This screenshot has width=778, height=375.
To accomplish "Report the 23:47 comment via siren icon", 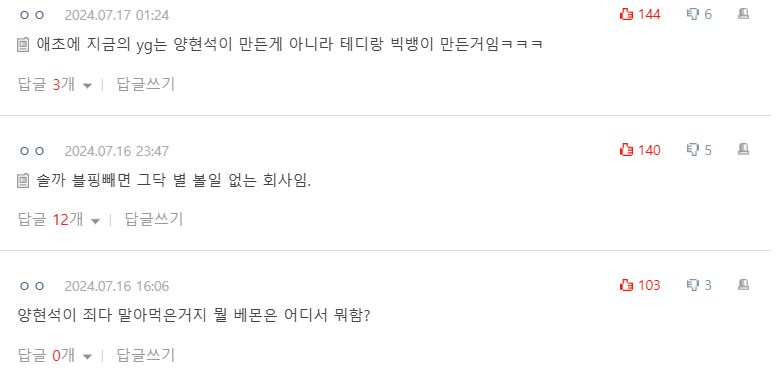I will click(x=743, y=149).
